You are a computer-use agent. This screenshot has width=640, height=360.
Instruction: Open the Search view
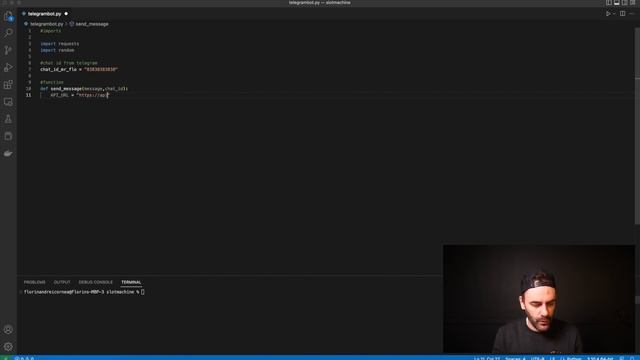(8, 33)
